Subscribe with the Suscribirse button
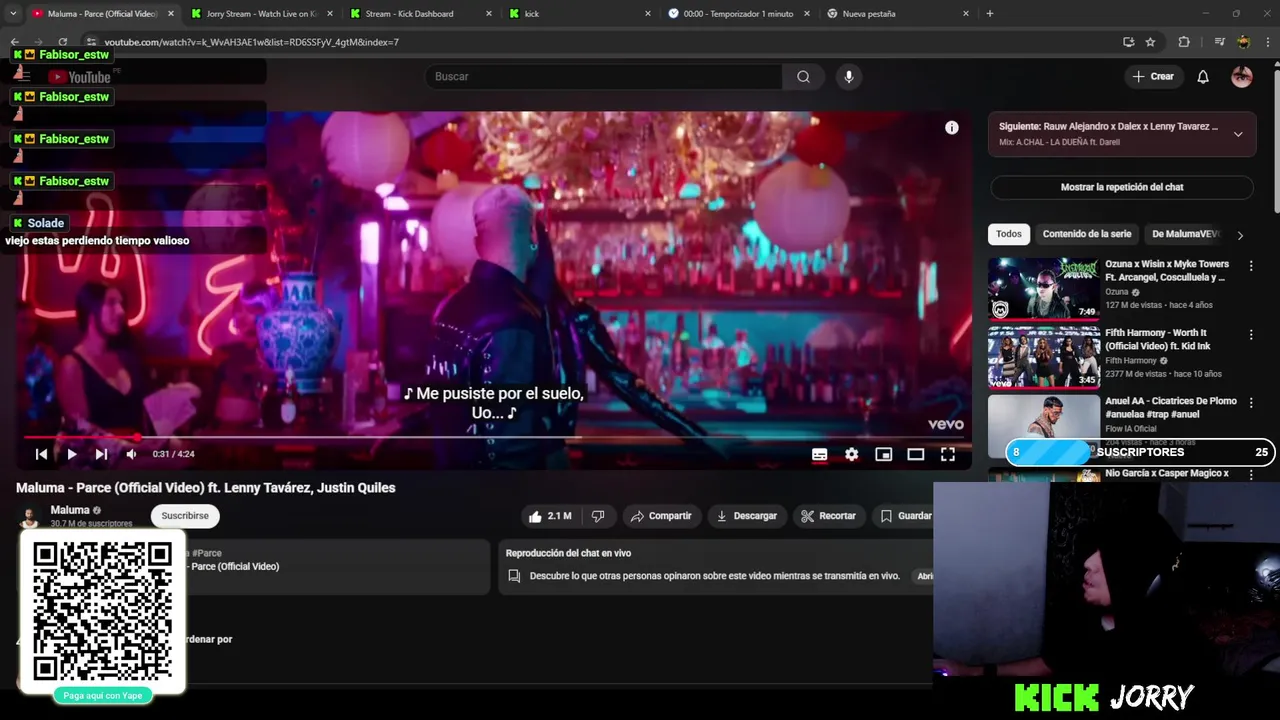This screenshot has width=1280, height=720. coord(185,516)
